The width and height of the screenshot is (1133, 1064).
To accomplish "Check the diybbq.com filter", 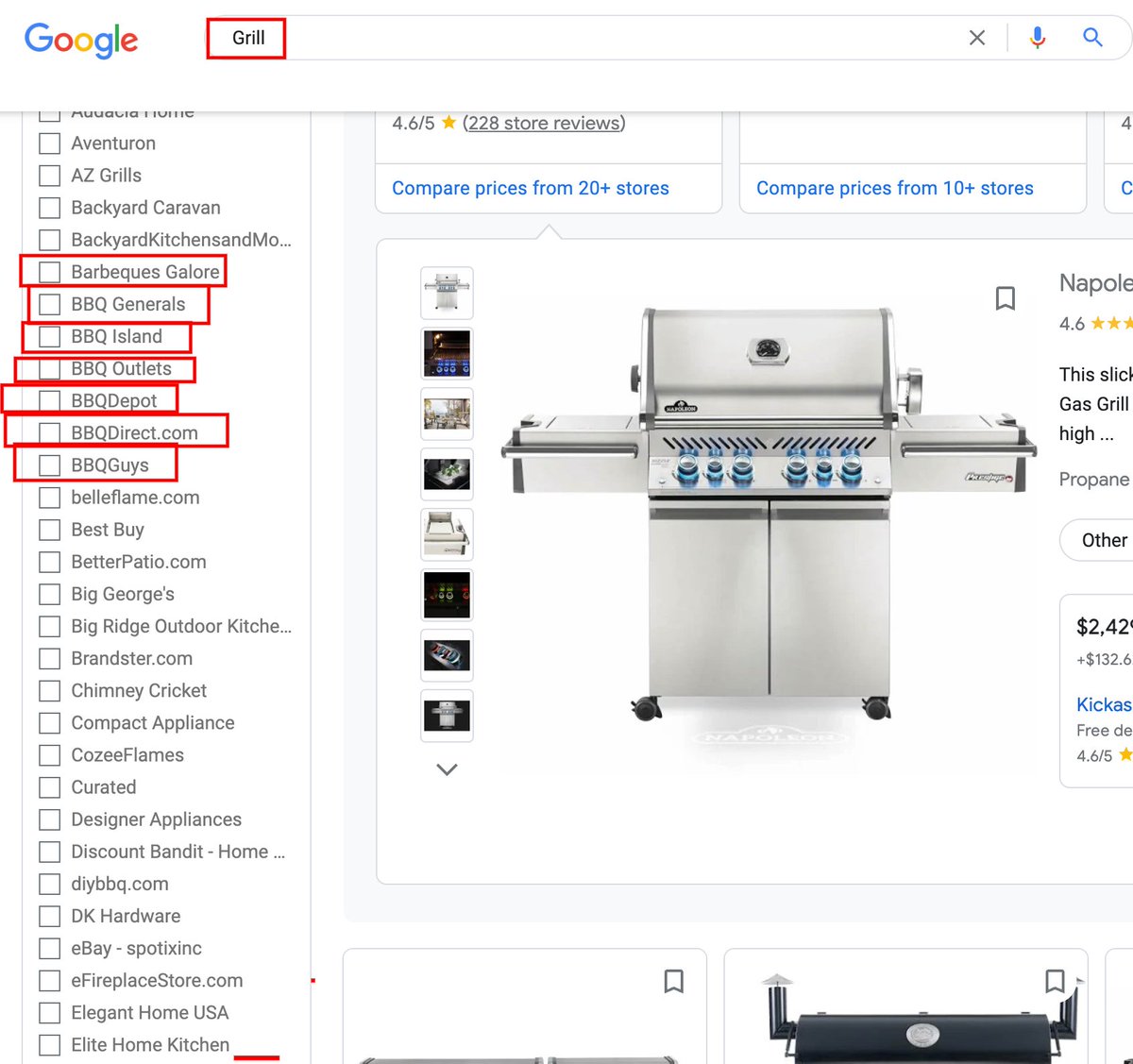I will click(x=50, y=884).
